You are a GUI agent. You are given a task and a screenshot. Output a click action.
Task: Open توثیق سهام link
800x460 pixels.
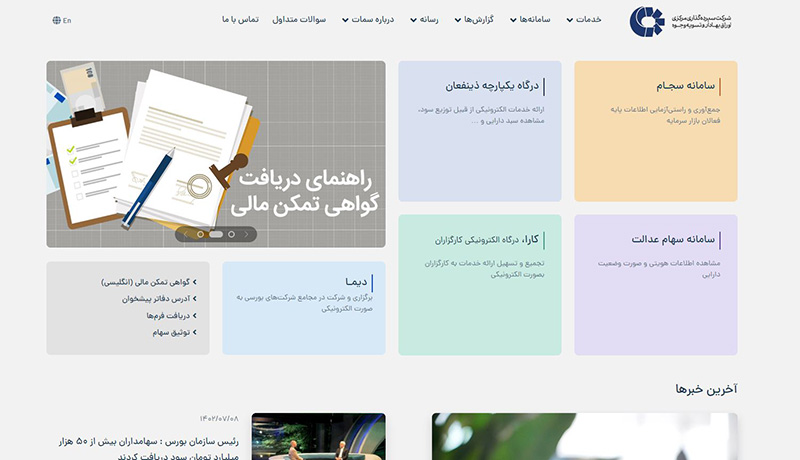point(171,333)
